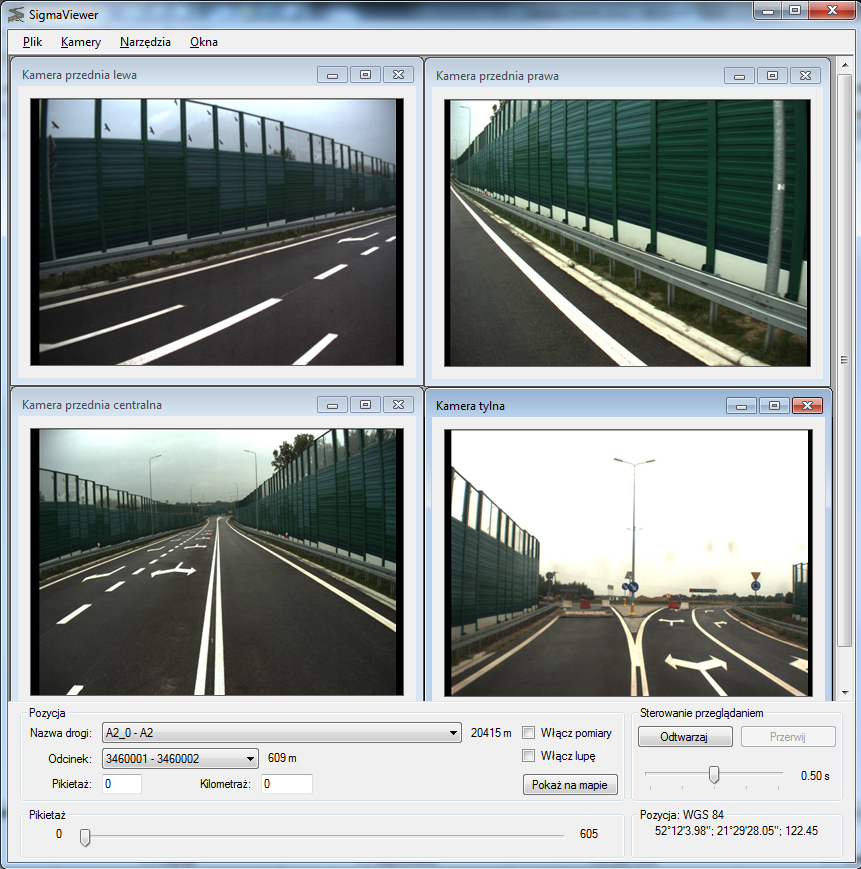Open the Odcinek segment dropdown

click(250, 758)
